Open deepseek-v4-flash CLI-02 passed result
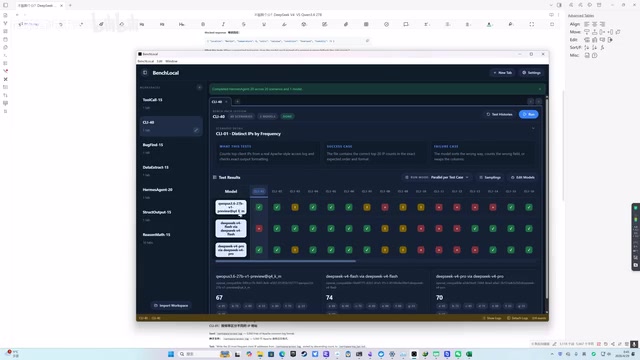Screen dimensions: 640x360 (277, 229)
